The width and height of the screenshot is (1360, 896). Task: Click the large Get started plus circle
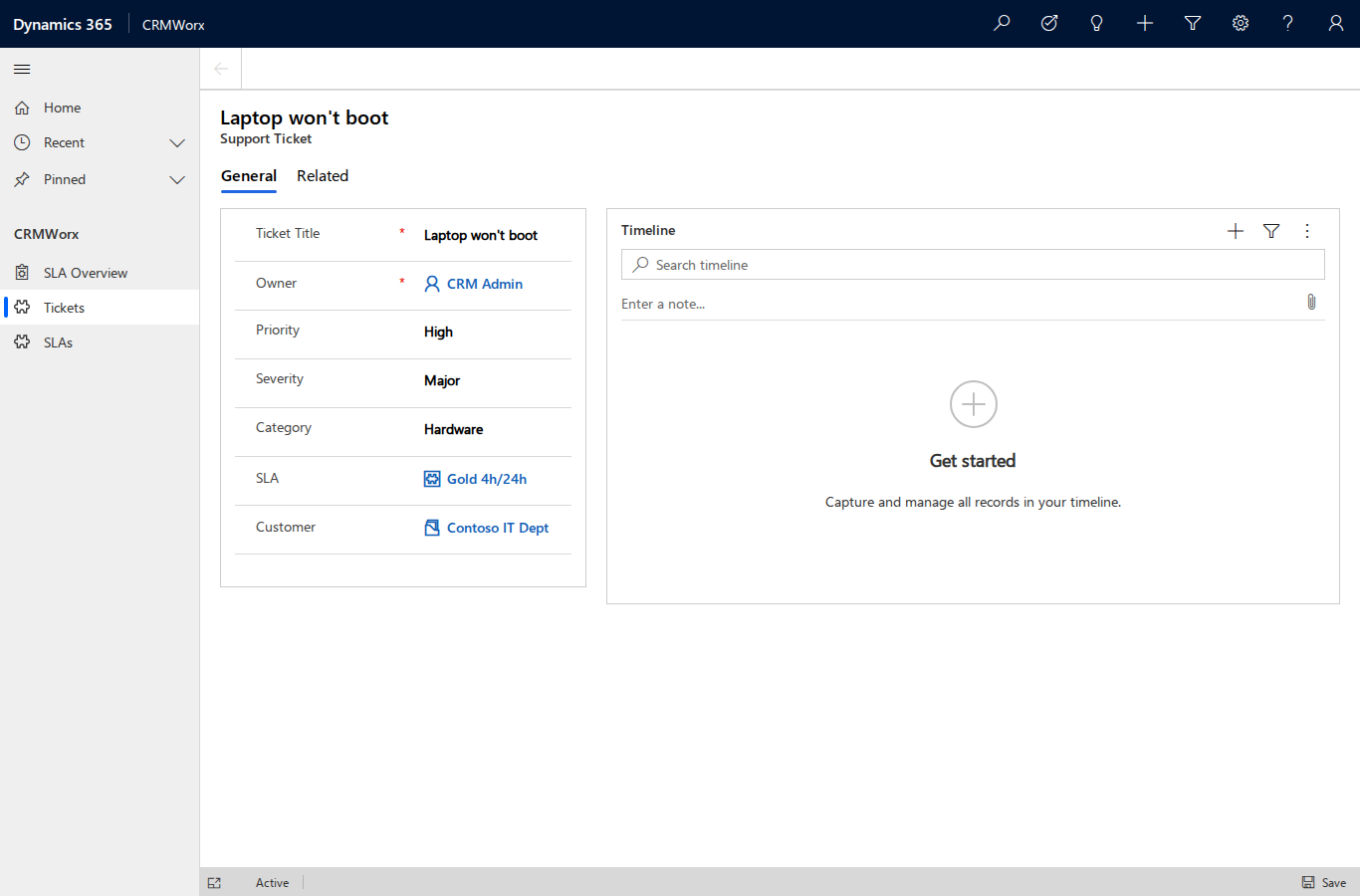(x=974, y=404)
